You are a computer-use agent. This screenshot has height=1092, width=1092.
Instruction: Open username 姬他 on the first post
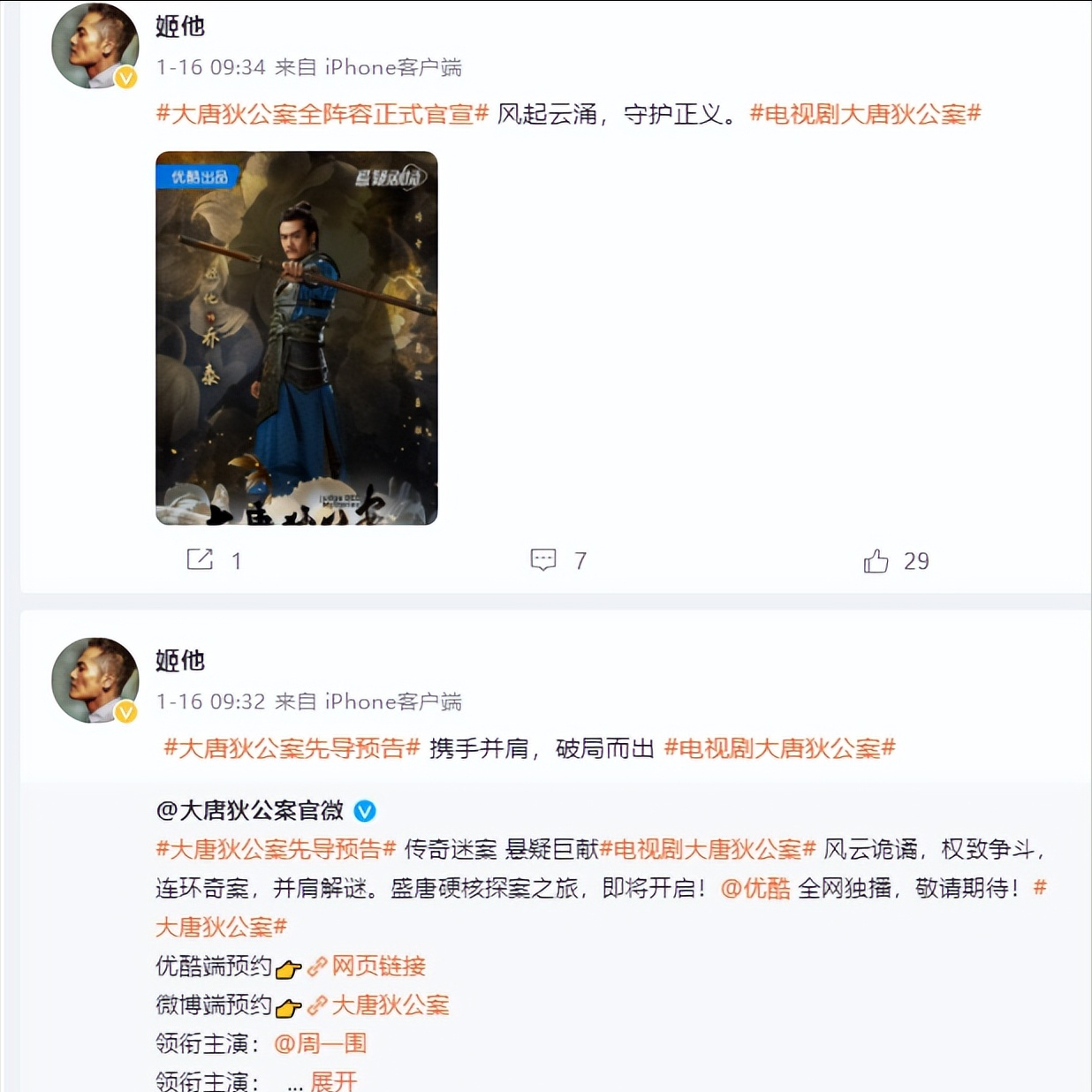180,27
